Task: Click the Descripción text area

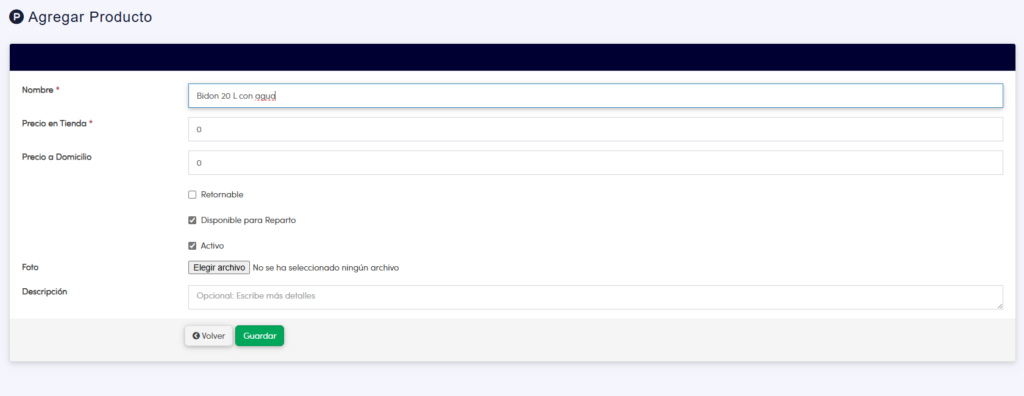Action: 595,297
